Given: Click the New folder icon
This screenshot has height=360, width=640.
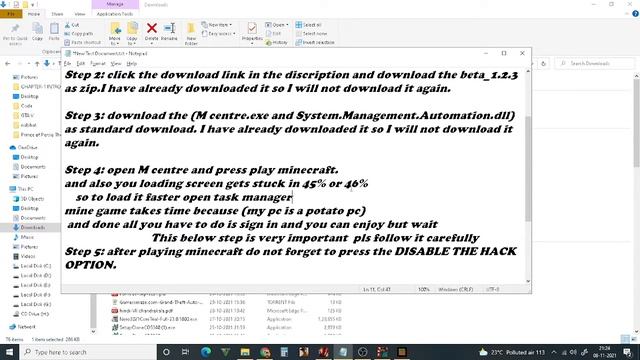Looking at the screenshot, I should [x=191, y=29].
